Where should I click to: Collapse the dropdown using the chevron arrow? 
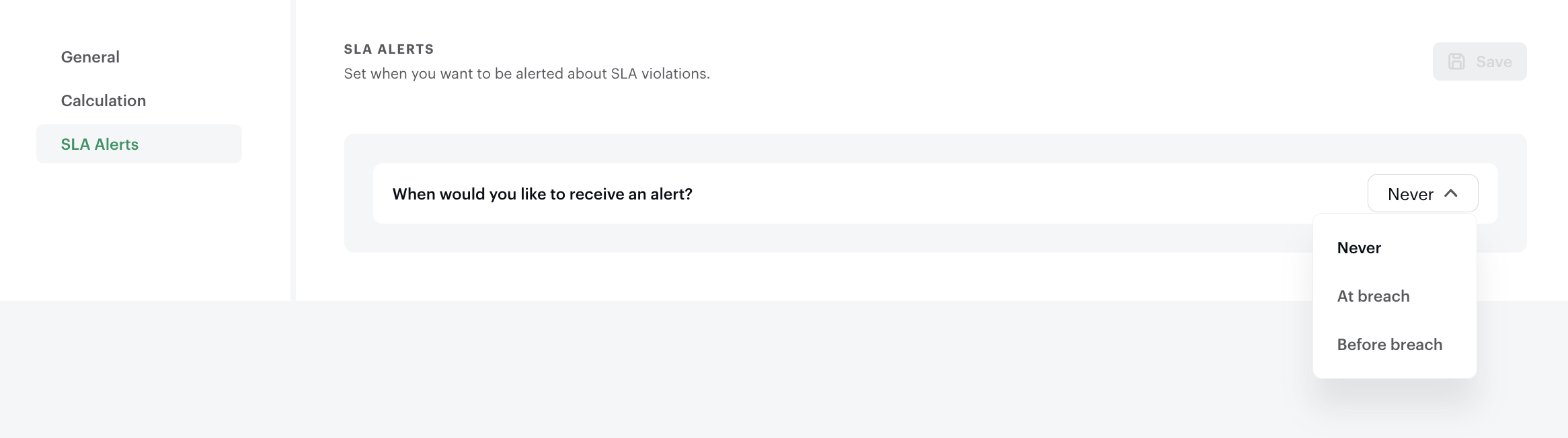(1451, 193)
